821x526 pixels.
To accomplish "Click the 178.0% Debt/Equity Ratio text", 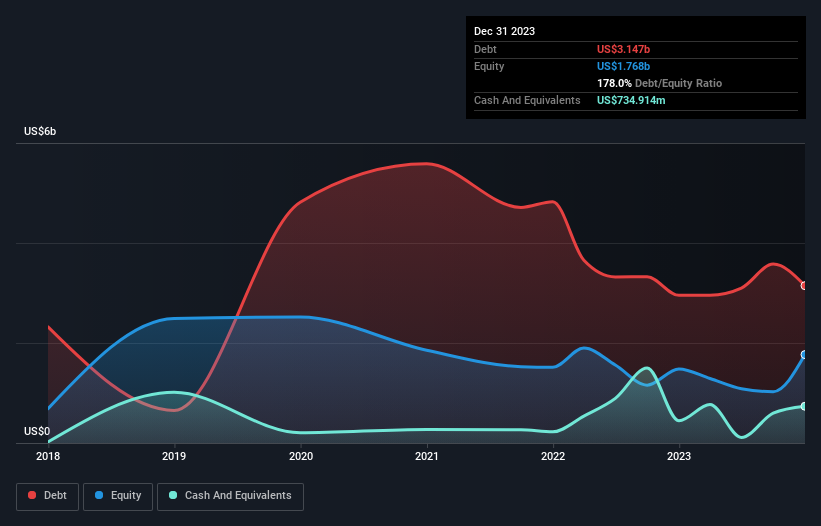I will [x=659, y=83].
